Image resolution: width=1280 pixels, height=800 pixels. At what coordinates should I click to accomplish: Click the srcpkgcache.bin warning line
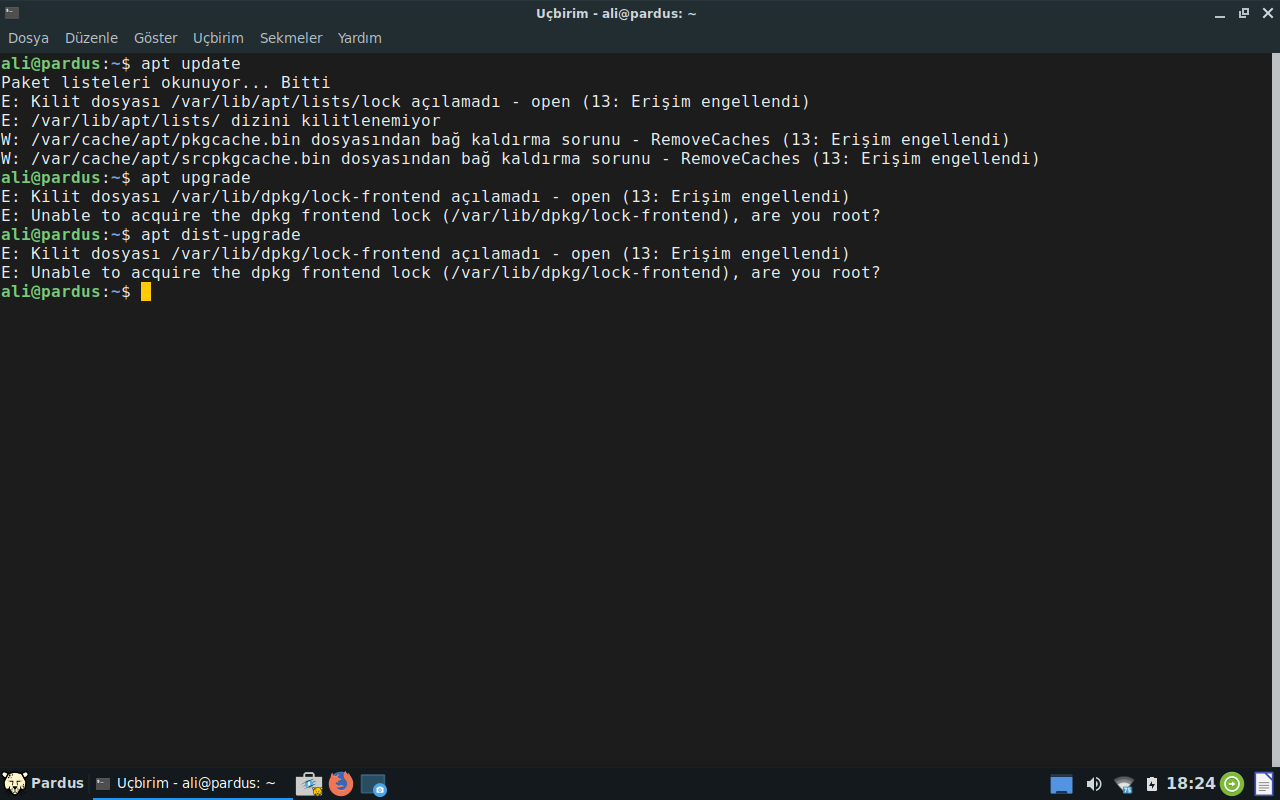(x=521, y=159)
